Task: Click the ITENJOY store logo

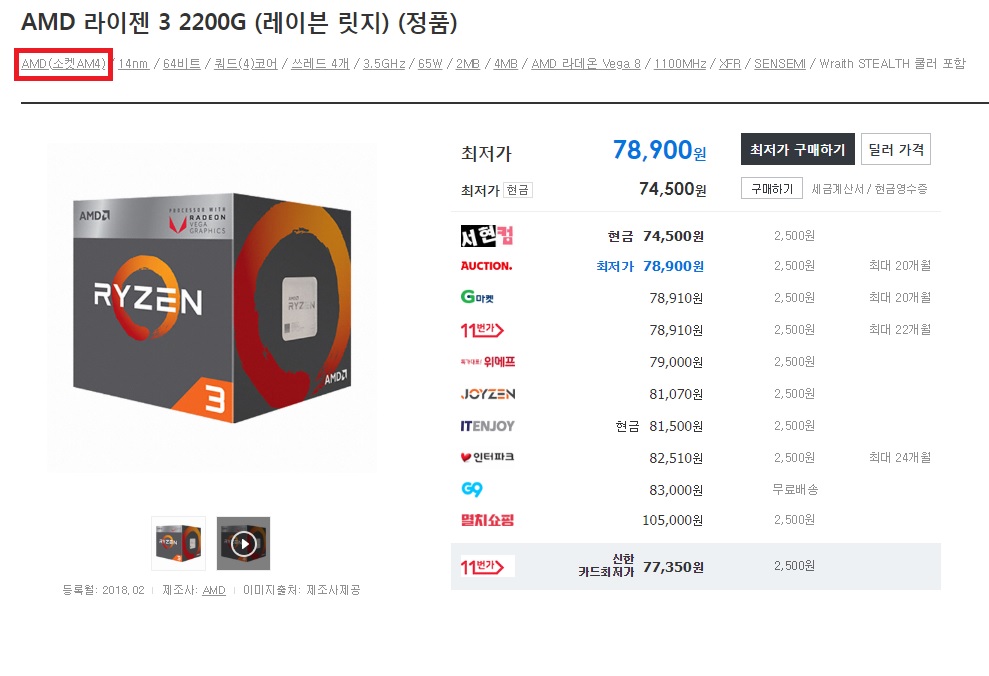Action: tap(488, 426)
